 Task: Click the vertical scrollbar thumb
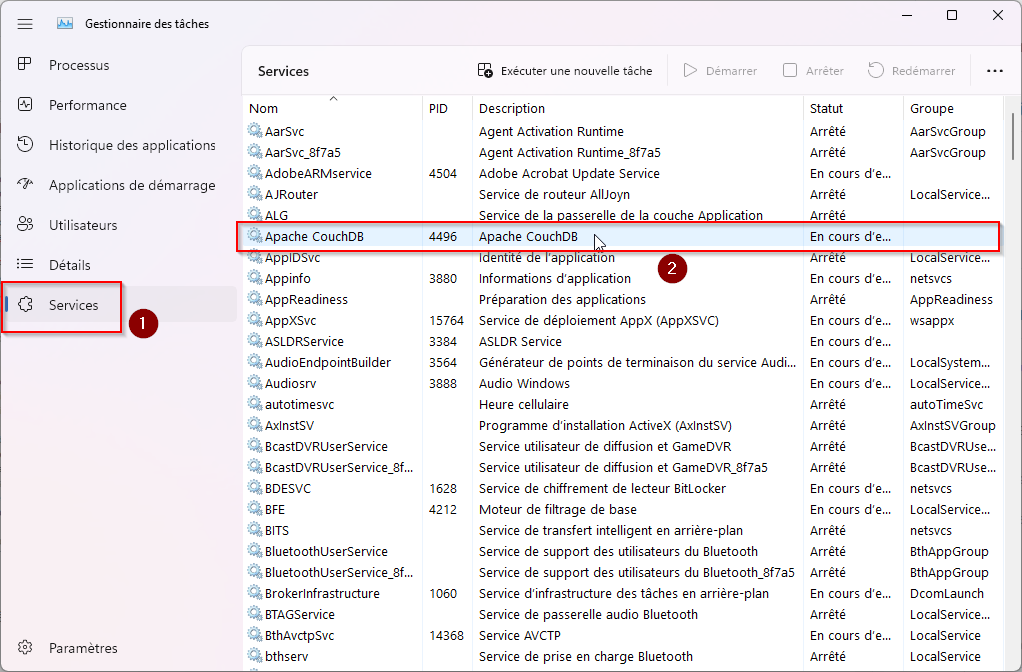tap(1012, 136)
